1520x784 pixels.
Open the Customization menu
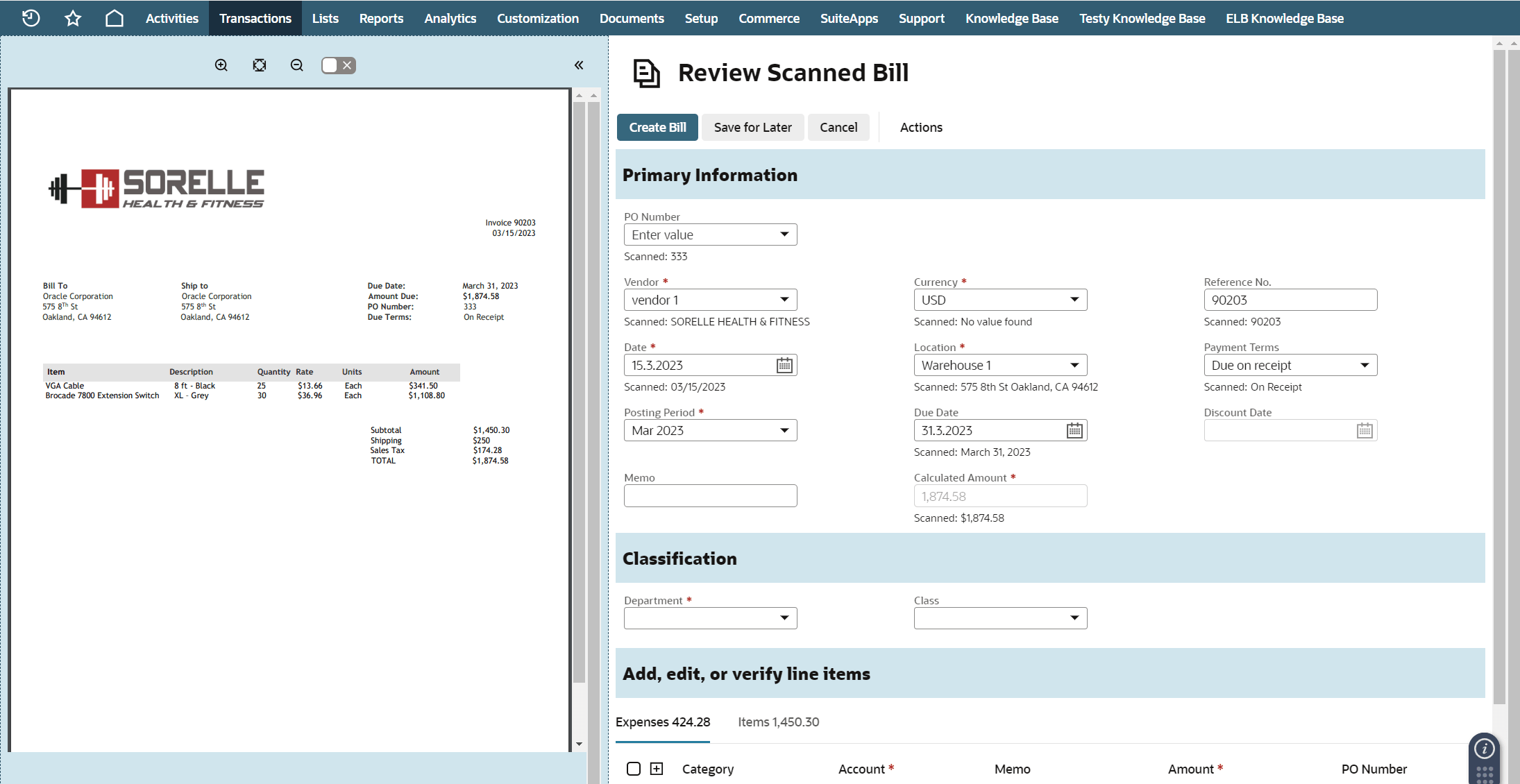538,18
